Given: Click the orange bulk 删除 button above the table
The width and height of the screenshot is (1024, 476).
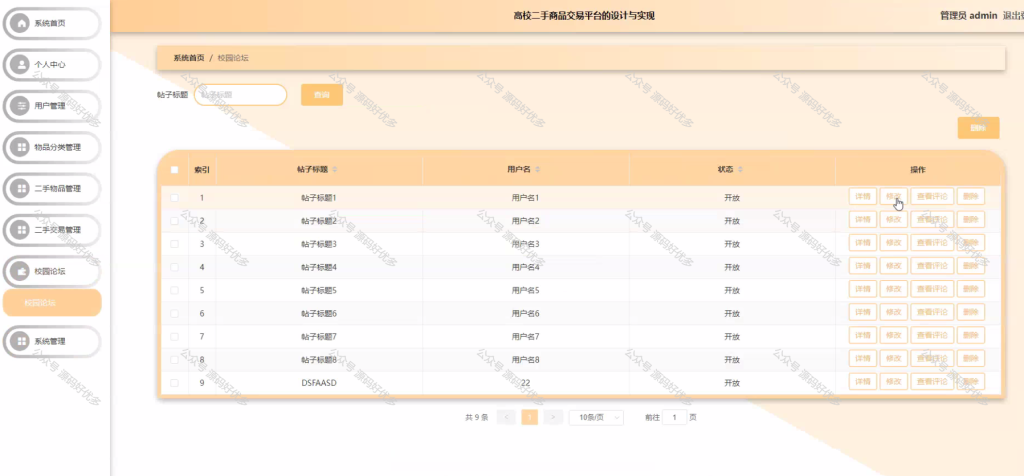Looking at the screenshot, I should [x=978, y=128].
